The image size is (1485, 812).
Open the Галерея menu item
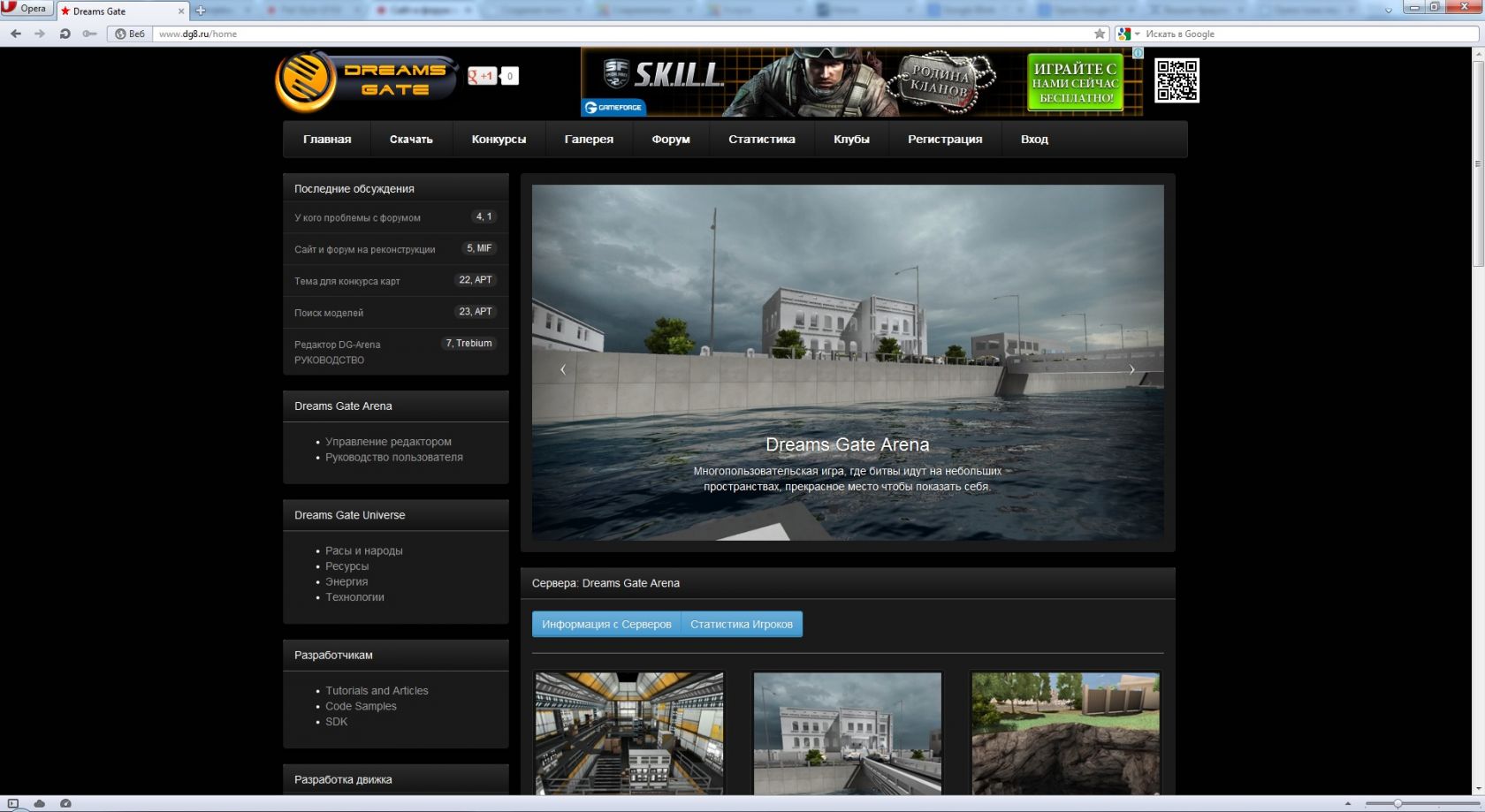pyautogui.click(x=589, y=140)
